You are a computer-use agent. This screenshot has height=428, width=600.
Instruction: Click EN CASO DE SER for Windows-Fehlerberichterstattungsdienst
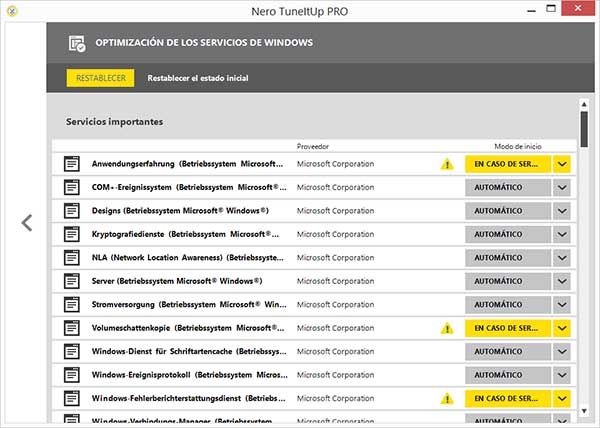point(508,398)
